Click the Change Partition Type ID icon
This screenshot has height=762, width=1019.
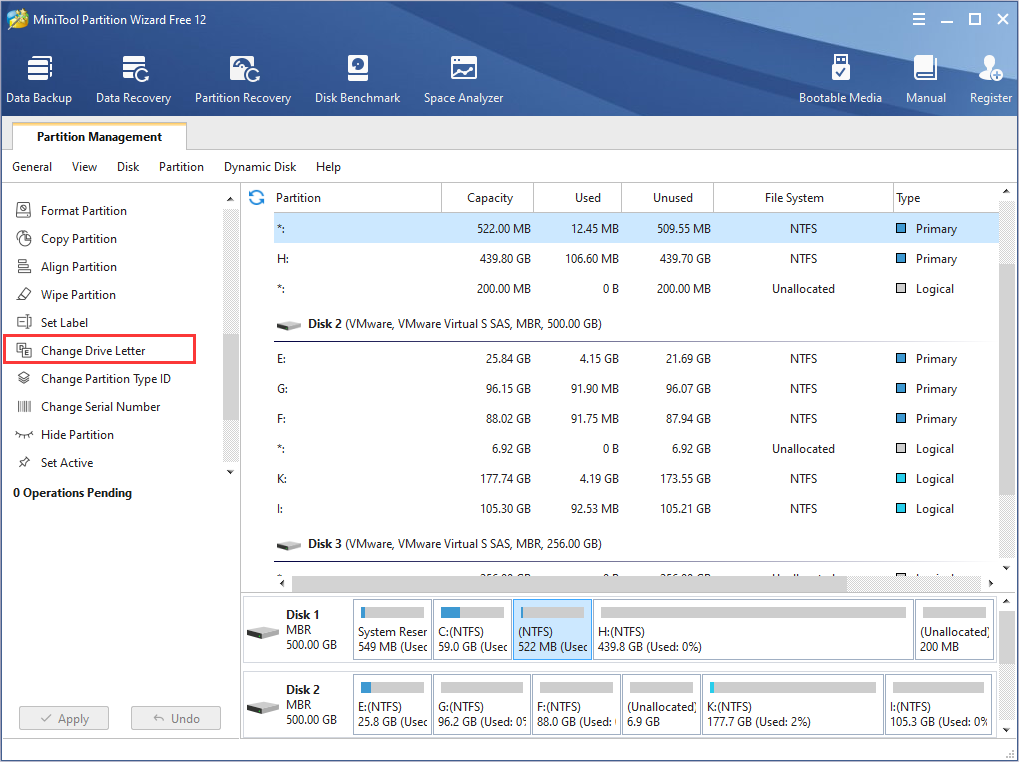pos(24,378)
